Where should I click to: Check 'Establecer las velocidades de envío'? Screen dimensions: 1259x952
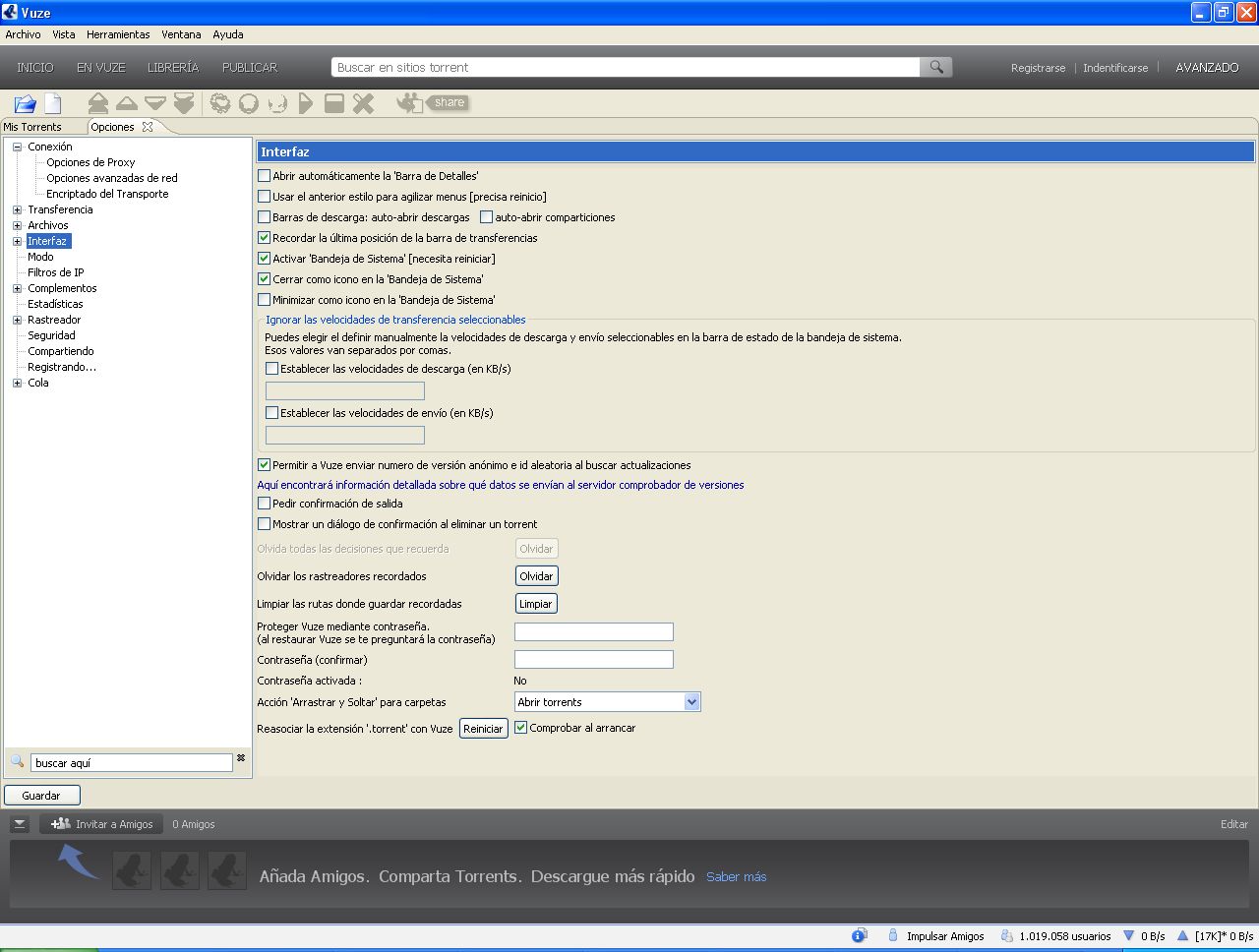271,413
